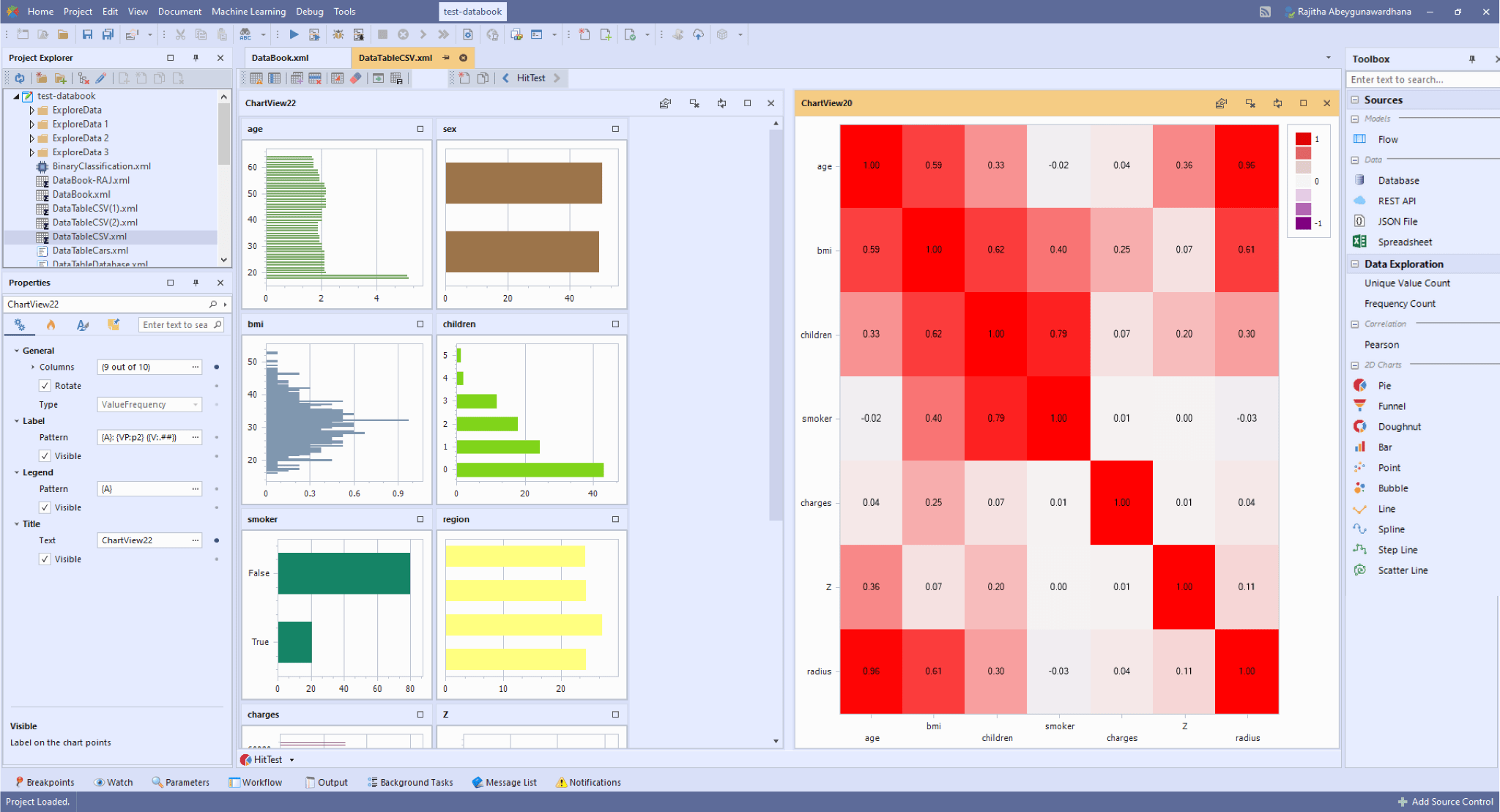This screenshot has height=812, width=1500.
Task: Switch to the DataBook.xml tab
Action: [281, 58]
